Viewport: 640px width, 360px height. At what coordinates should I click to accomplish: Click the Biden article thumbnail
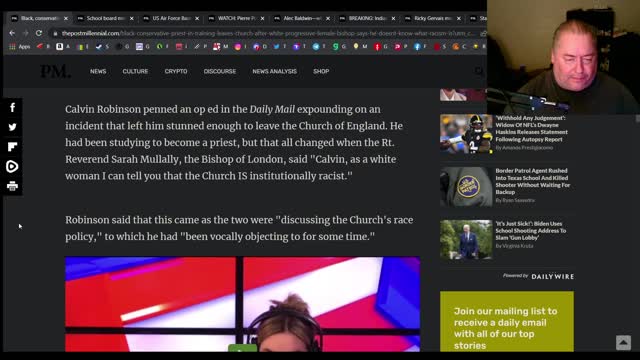[x=466, y=240]
